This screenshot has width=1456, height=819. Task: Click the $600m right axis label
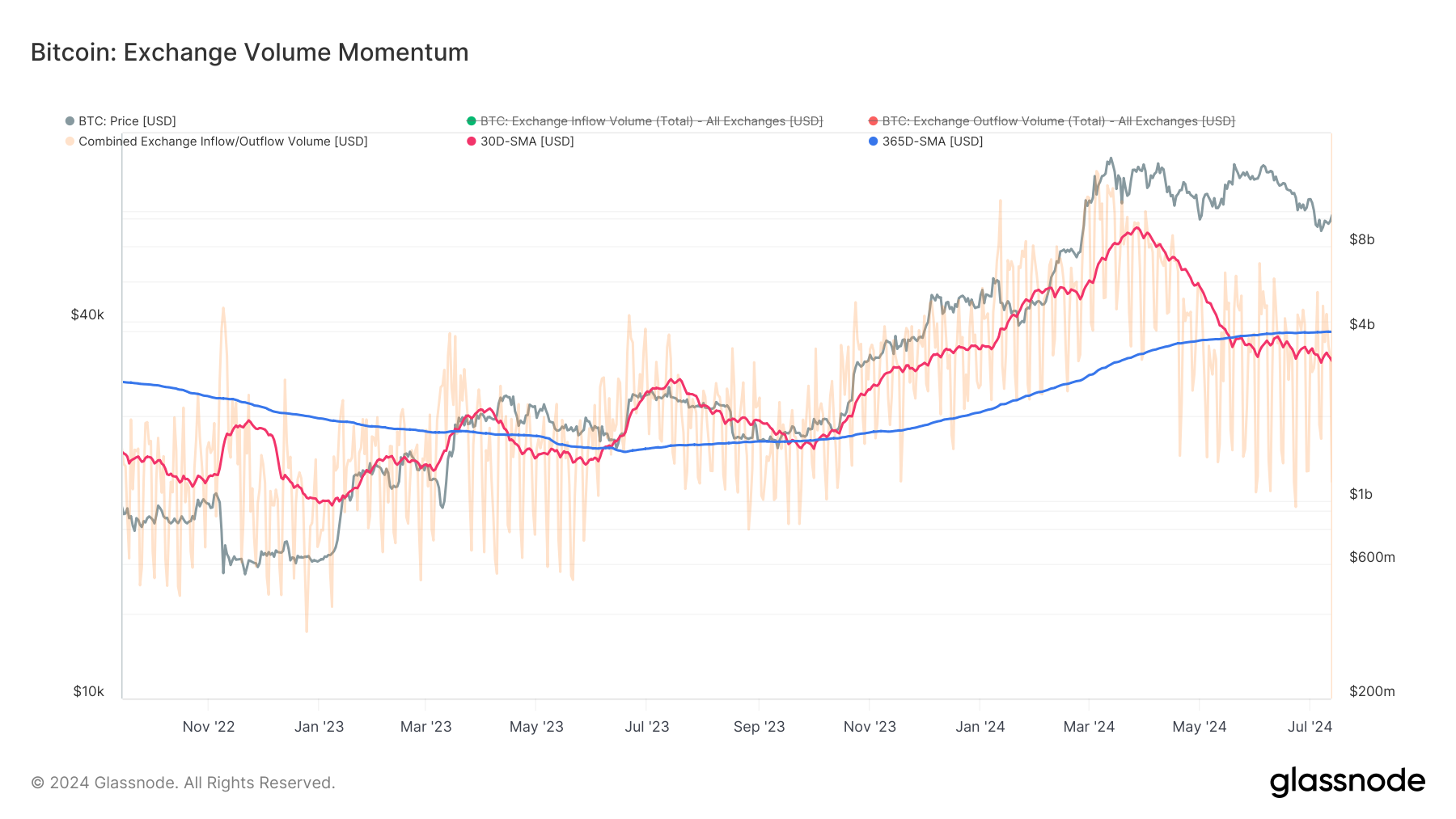(x=1372, y=557)
